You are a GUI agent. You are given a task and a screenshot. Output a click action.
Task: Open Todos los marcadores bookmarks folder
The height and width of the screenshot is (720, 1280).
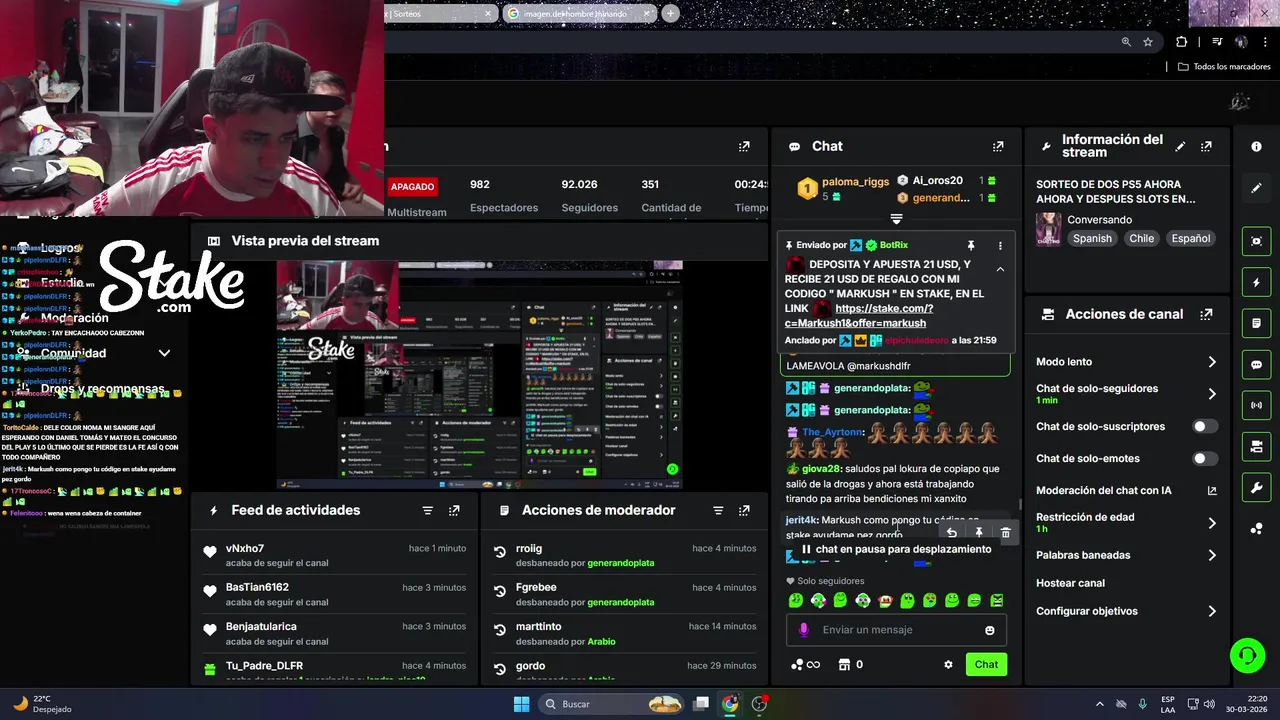tap(1224, 67)
